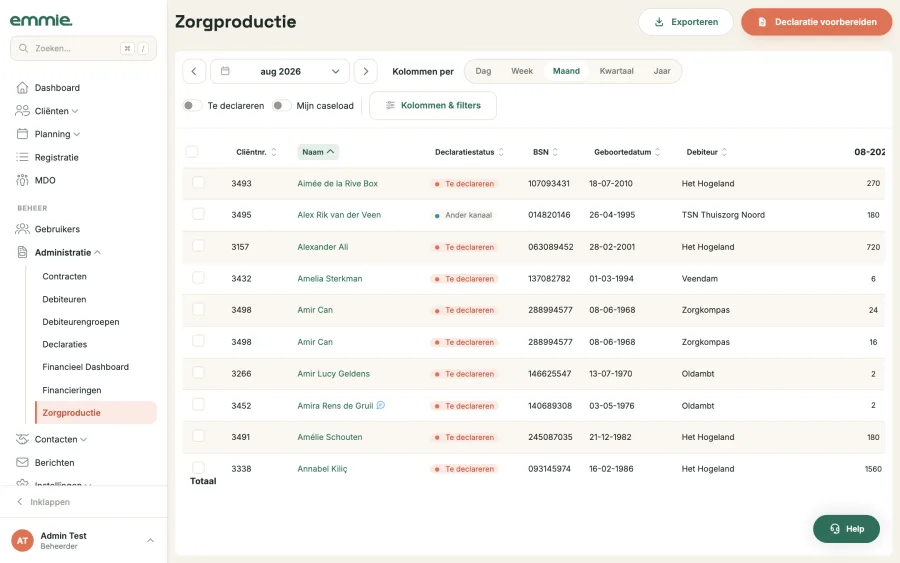Click the Zoeken search field
This screenshot has width=900, height=563.
pyautogui.click(x=83, y=48)
